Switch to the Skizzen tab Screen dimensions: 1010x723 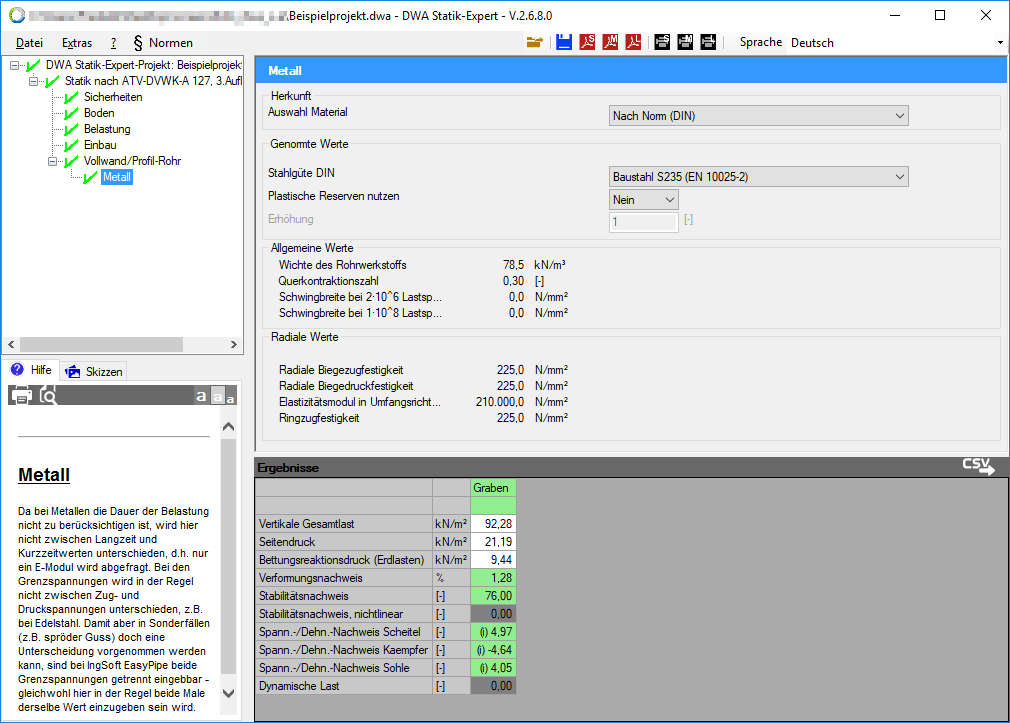pos(94,371)
